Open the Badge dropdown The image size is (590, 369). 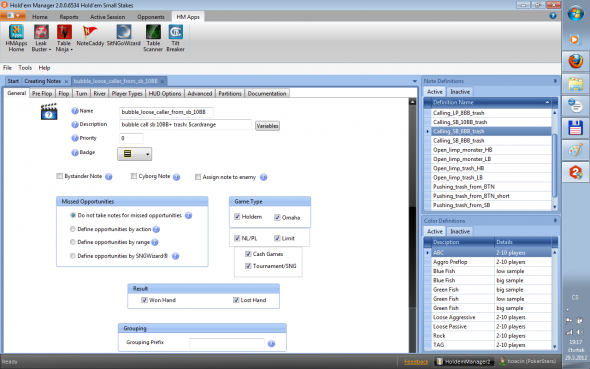tap(135, 154)
